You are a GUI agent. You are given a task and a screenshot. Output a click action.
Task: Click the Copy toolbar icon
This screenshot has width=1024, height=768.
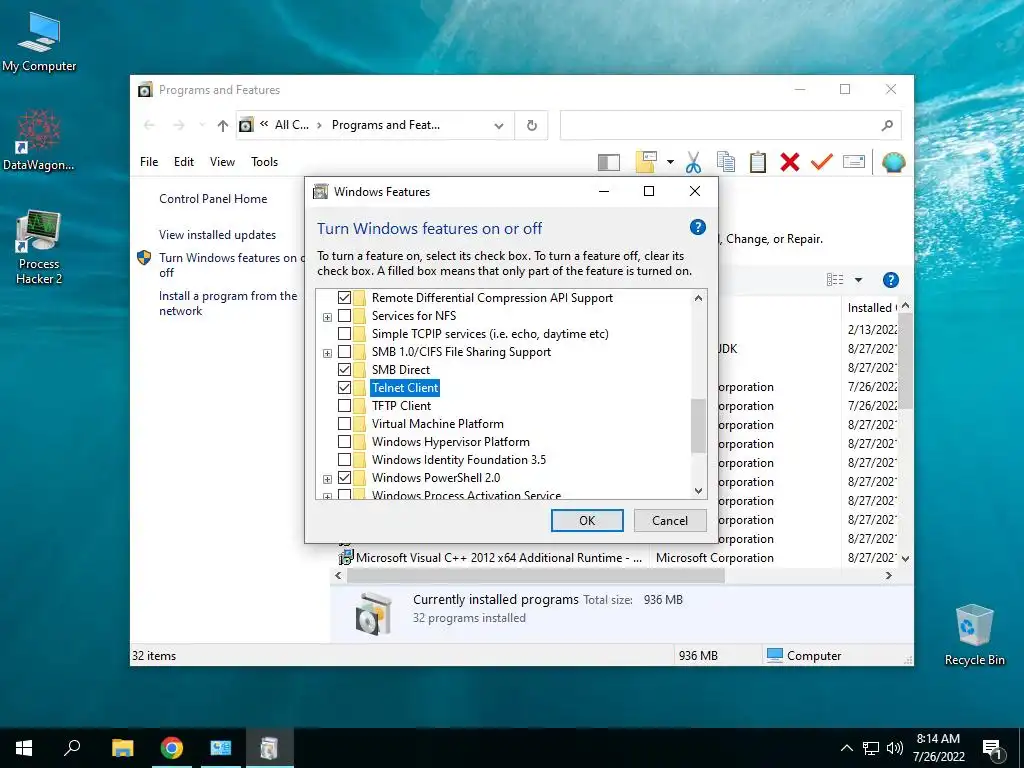[x=726, y=162]
